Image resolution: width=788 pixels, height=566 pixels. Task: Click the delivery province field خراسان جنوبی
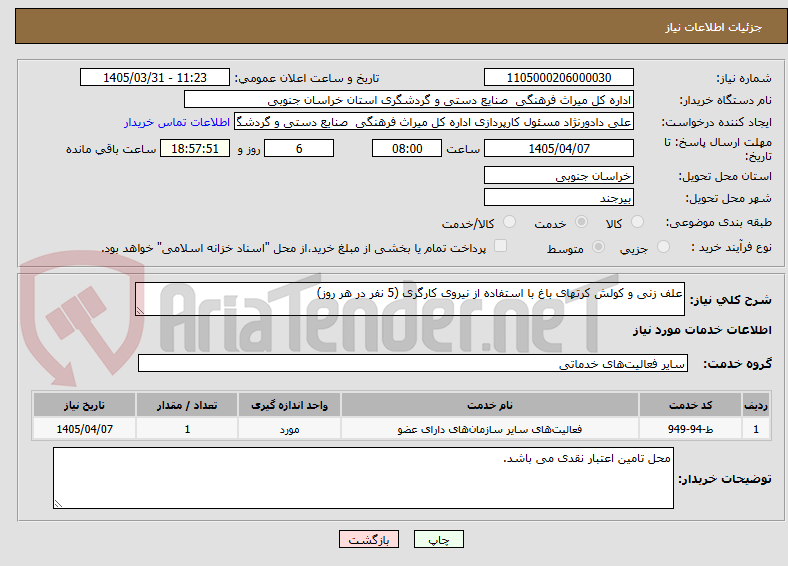coord(559,175)
